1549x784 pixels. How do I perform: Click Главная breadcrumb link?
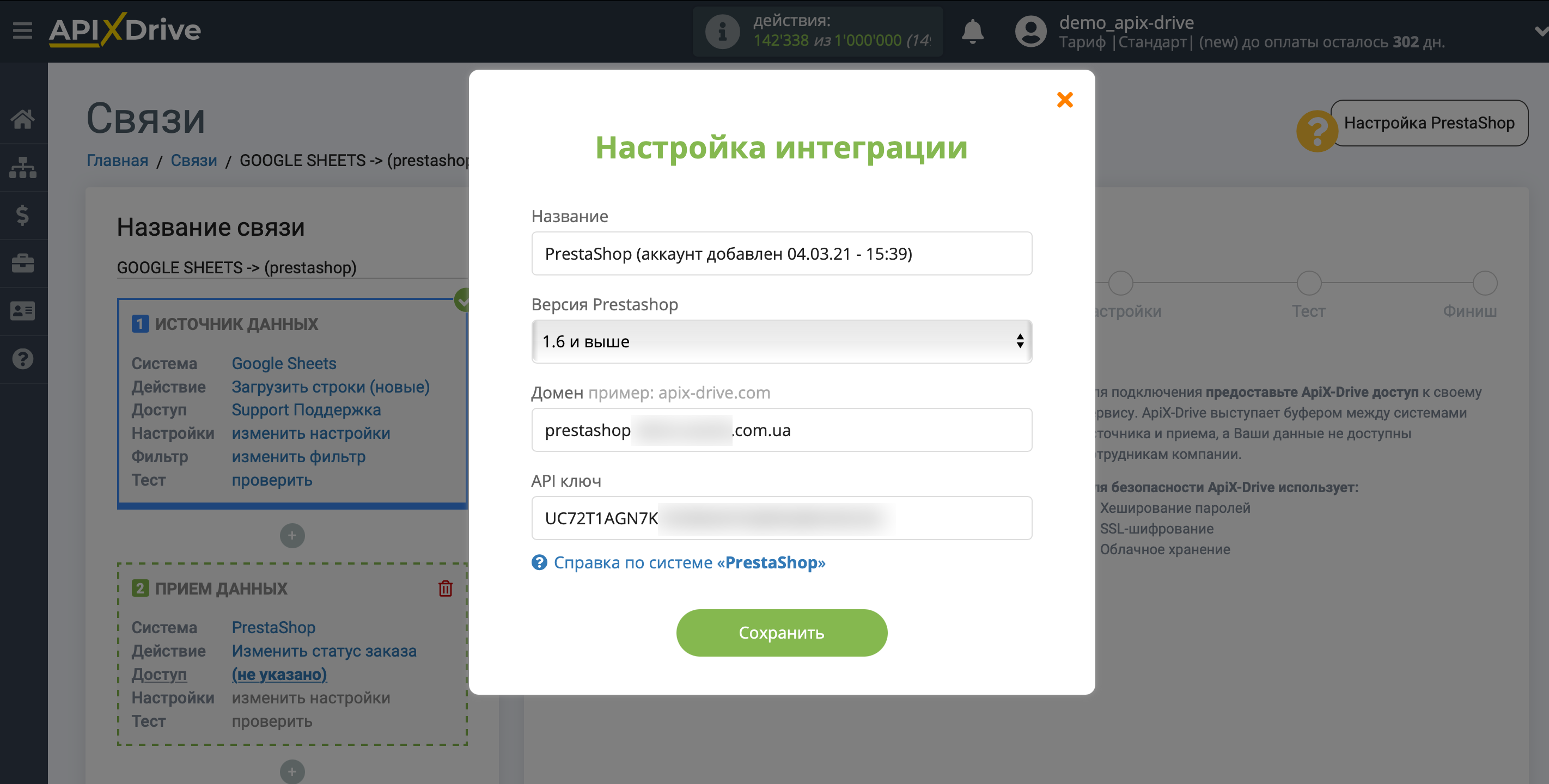click(x=117, y=161)
